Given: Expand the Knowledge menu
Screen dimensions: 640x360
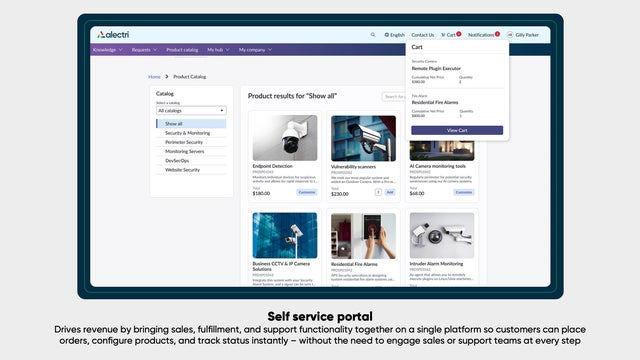Looking at the screenshot, I should 107,50.
